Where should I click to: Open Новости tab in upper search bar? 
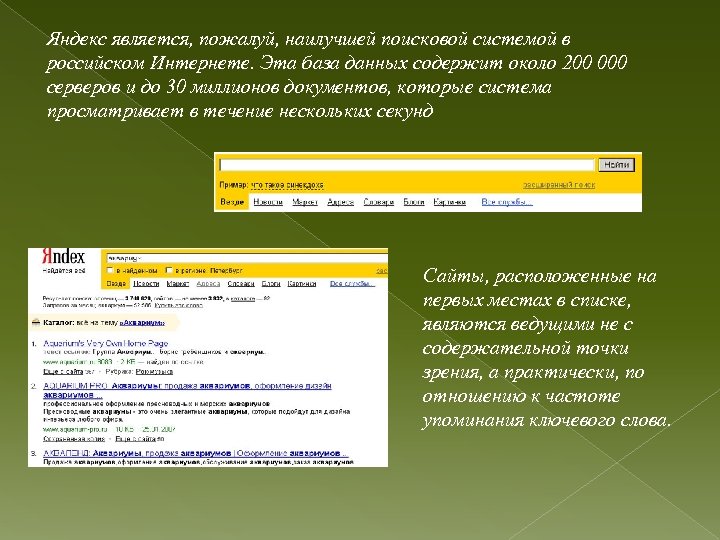[268, 202]
